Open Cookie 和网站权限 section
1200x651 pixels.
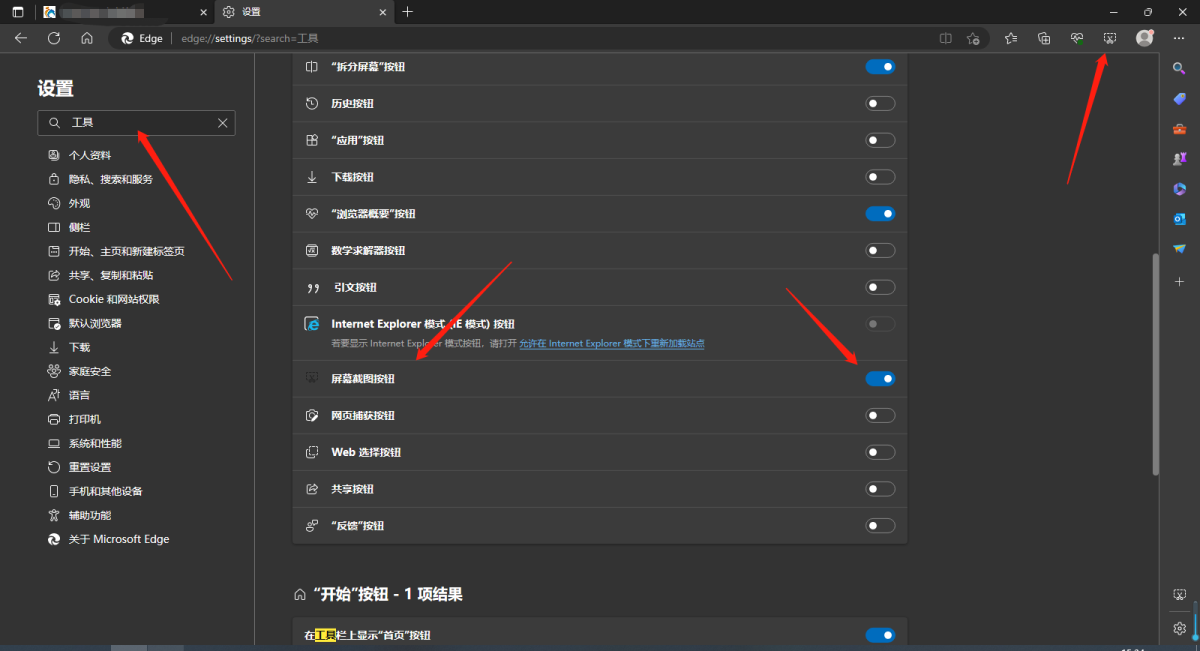click(104, 299)
